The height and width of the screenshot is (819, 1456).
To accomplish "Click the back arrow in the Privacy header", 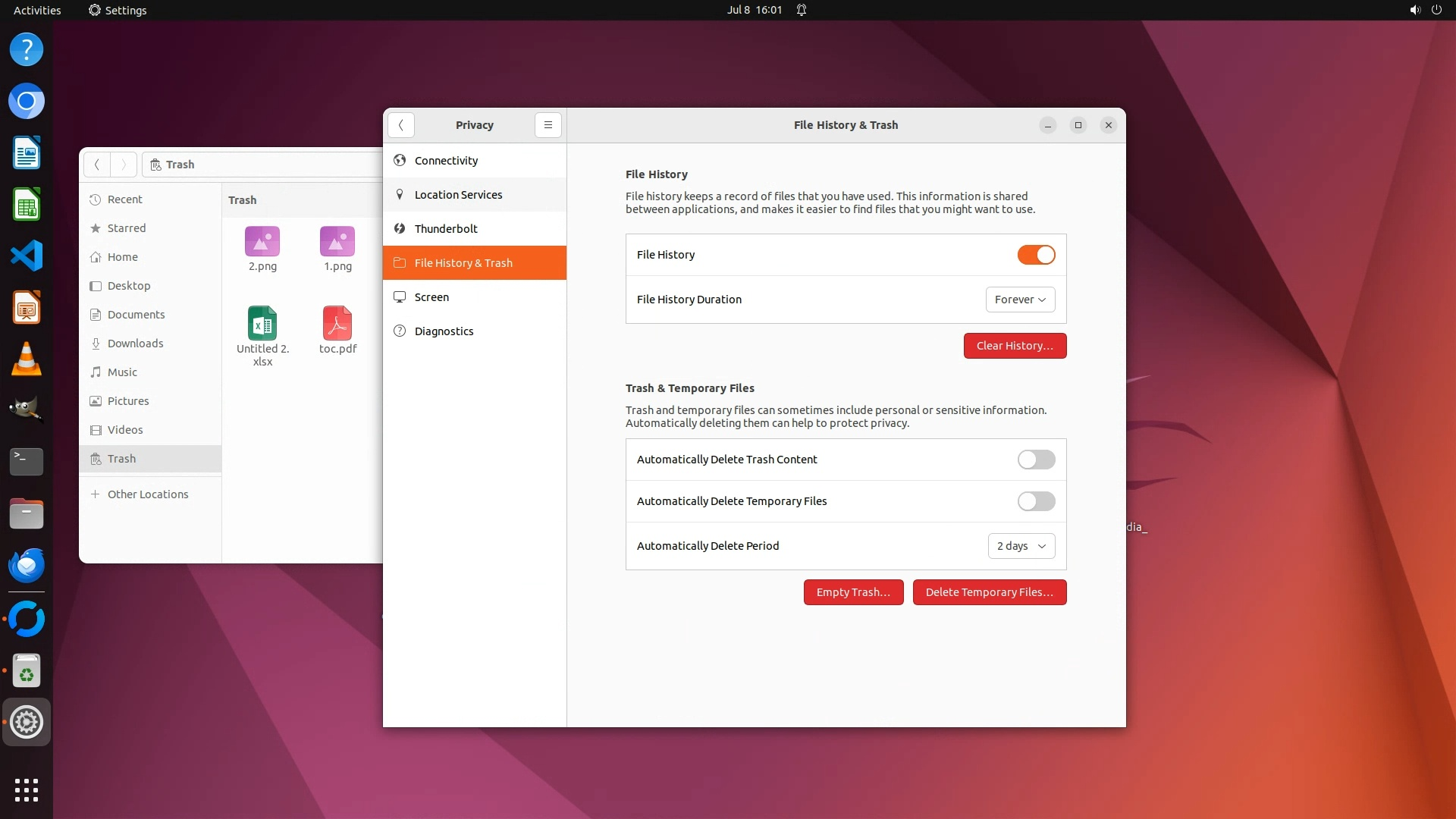I will pos(400,125).
